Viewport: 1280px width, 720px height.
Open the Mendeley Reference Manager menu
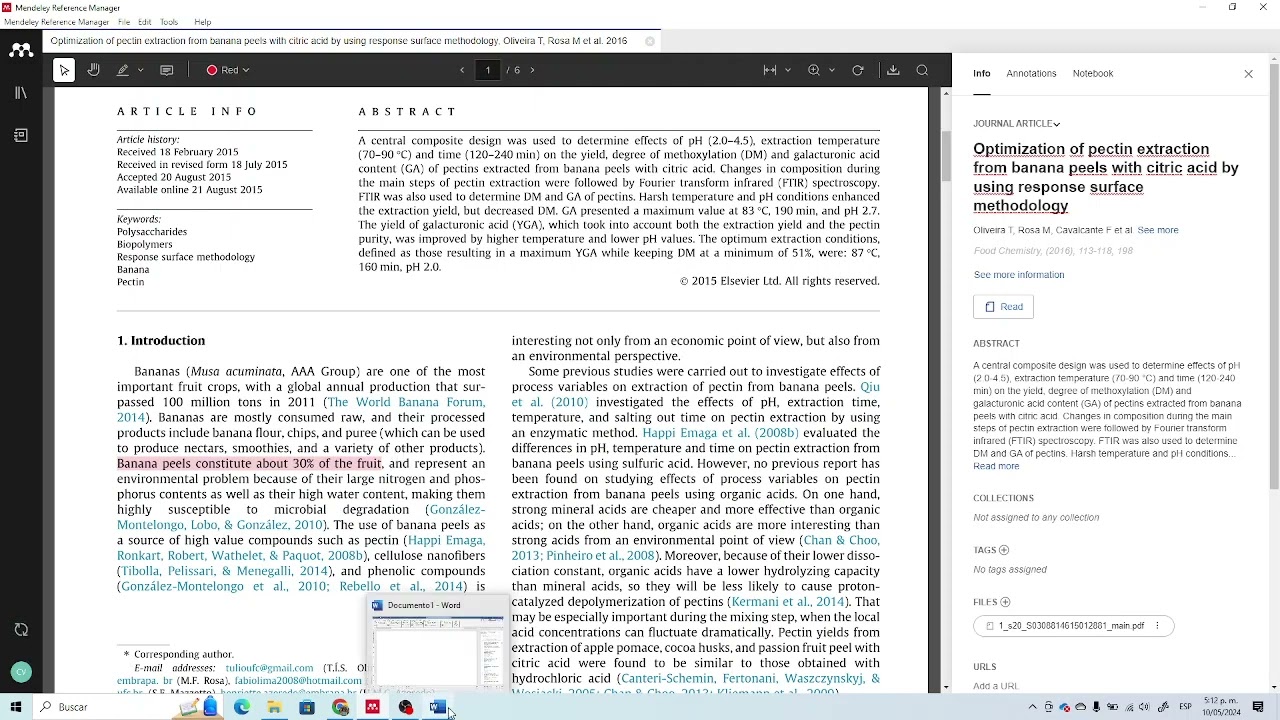57,22
